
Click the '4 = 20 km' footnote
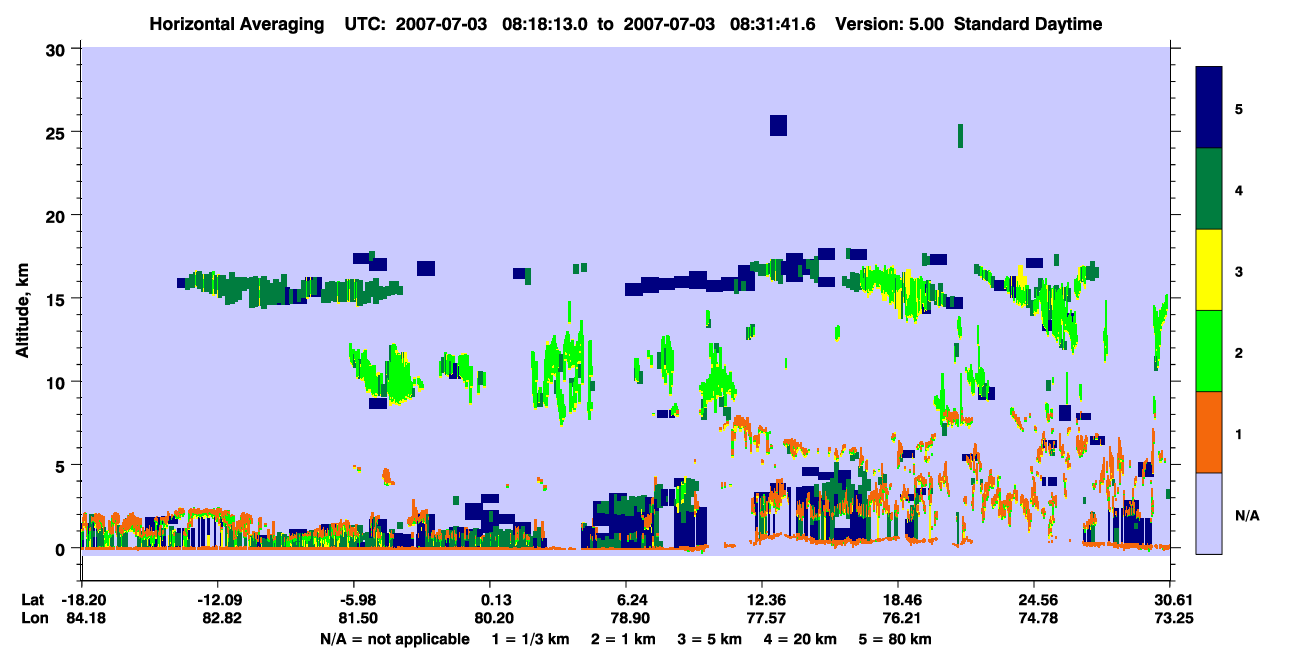point(802,639)
